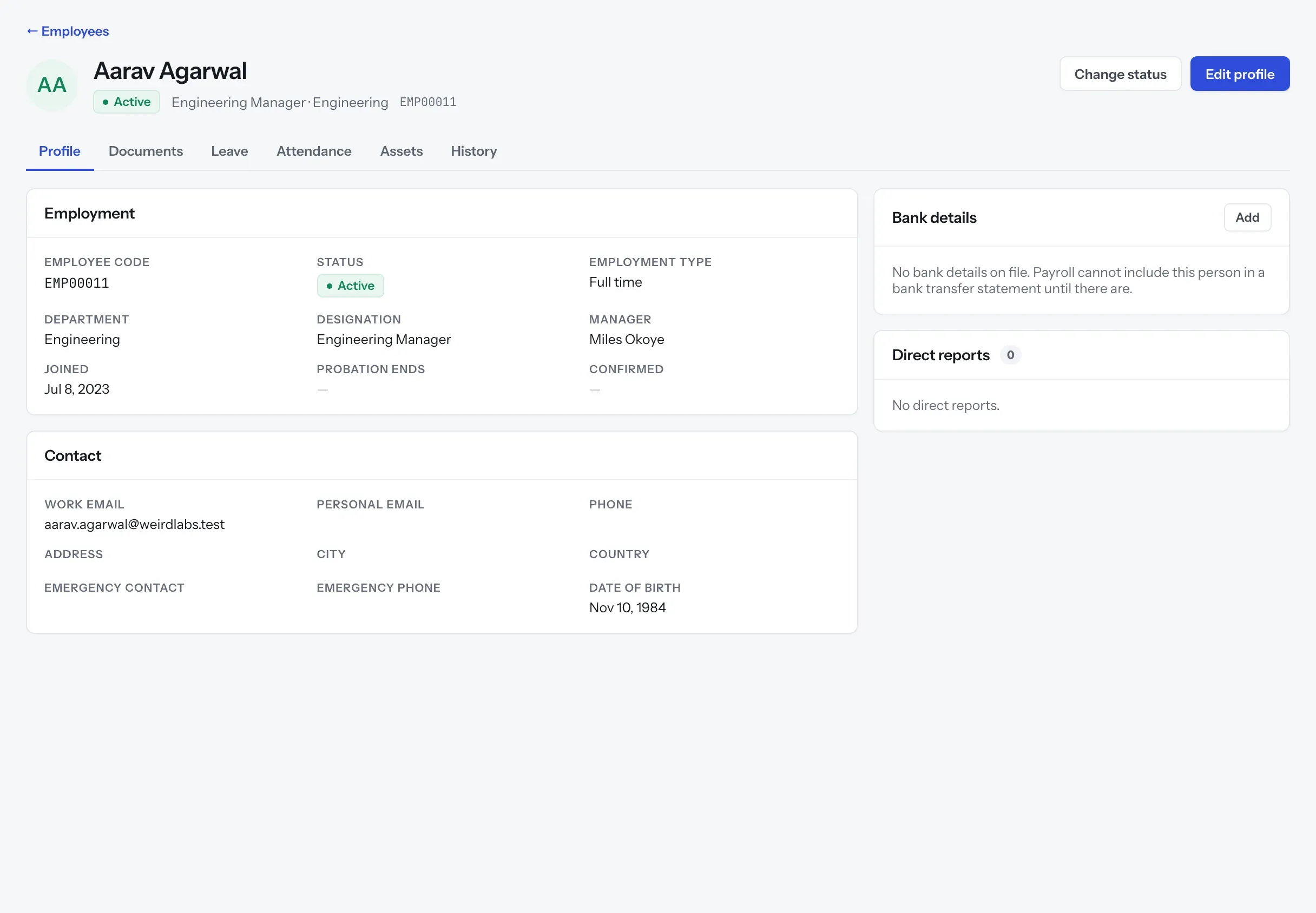Click the joined date Jul 8, 2023

point(77,389)
